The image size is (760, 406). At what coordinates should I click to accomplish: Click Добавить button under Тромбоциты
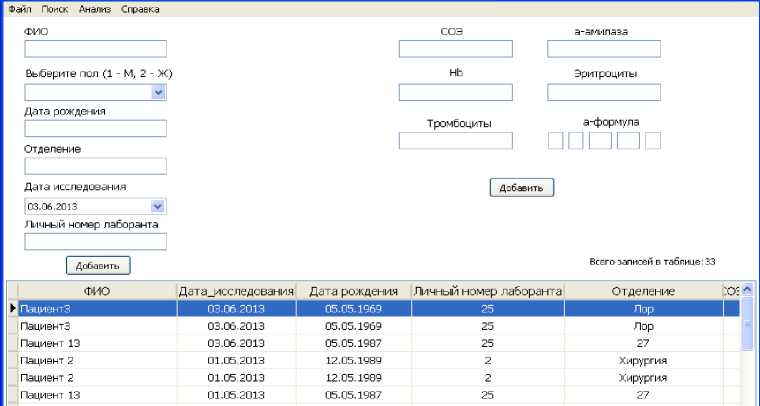click(522, 188)
